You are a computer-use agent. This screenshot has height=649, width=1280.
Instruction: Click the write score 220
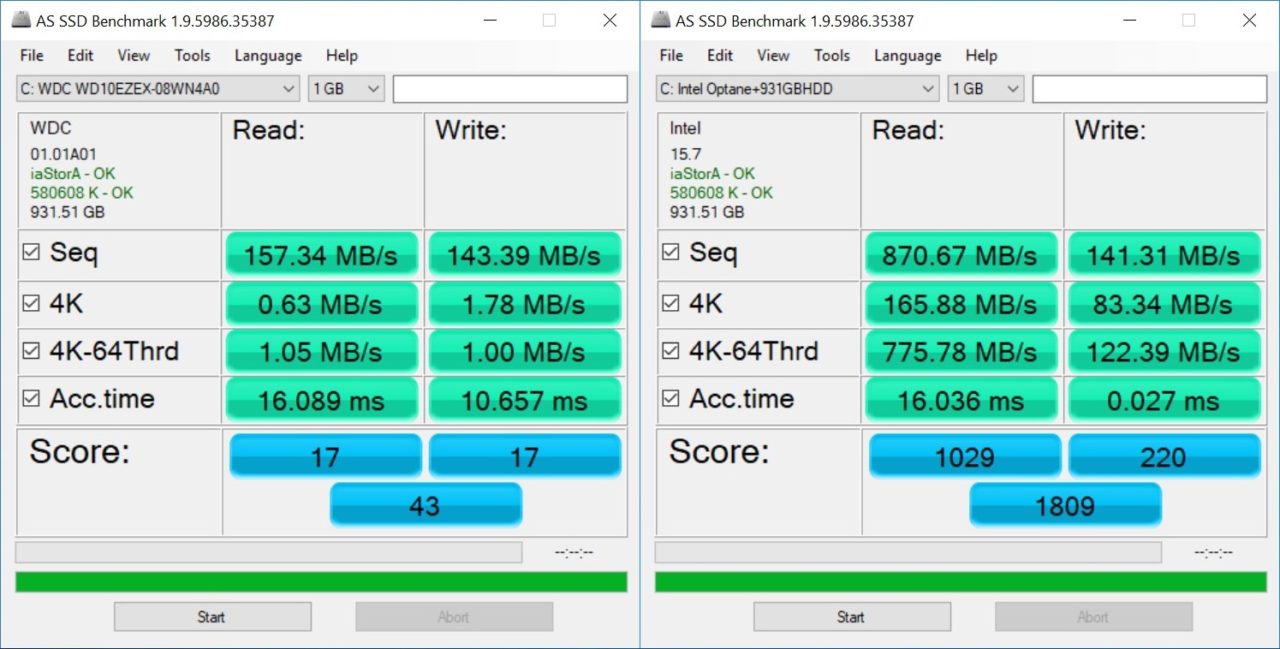[1165, 456]
